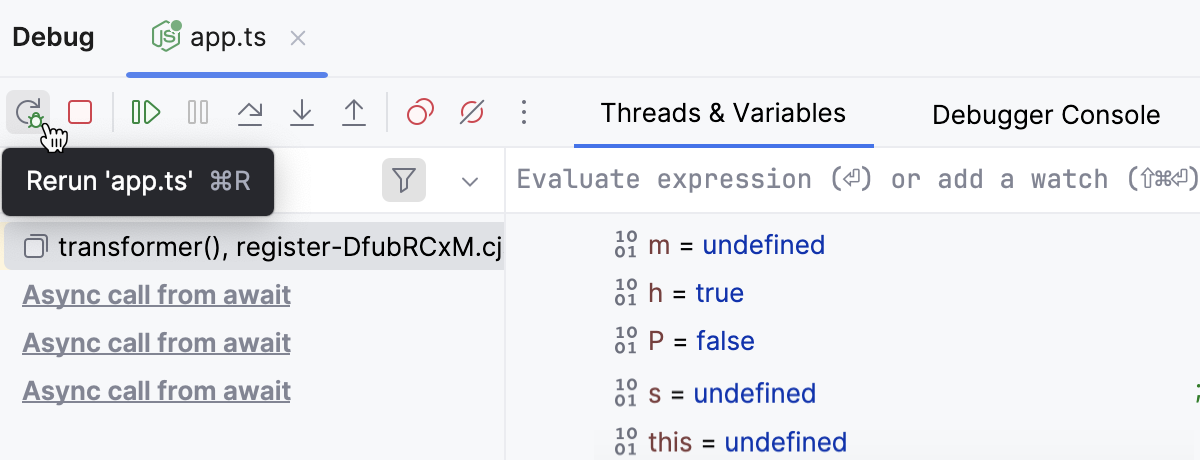Click the first Async call from await link

156,296
